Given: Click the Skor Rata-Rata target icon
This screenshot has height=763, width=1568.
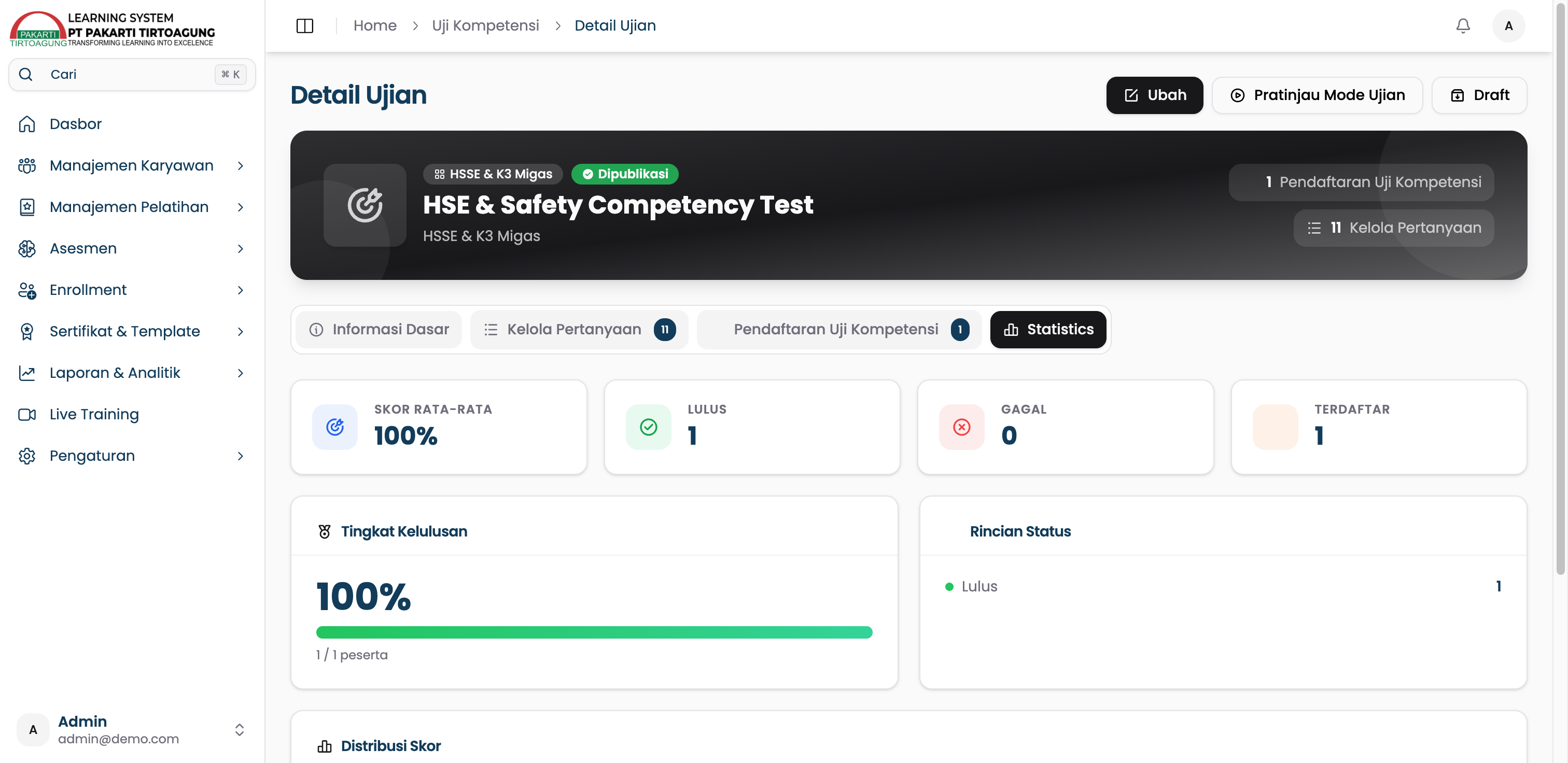Looking at the screenshot, I should [x=335, y=427].
